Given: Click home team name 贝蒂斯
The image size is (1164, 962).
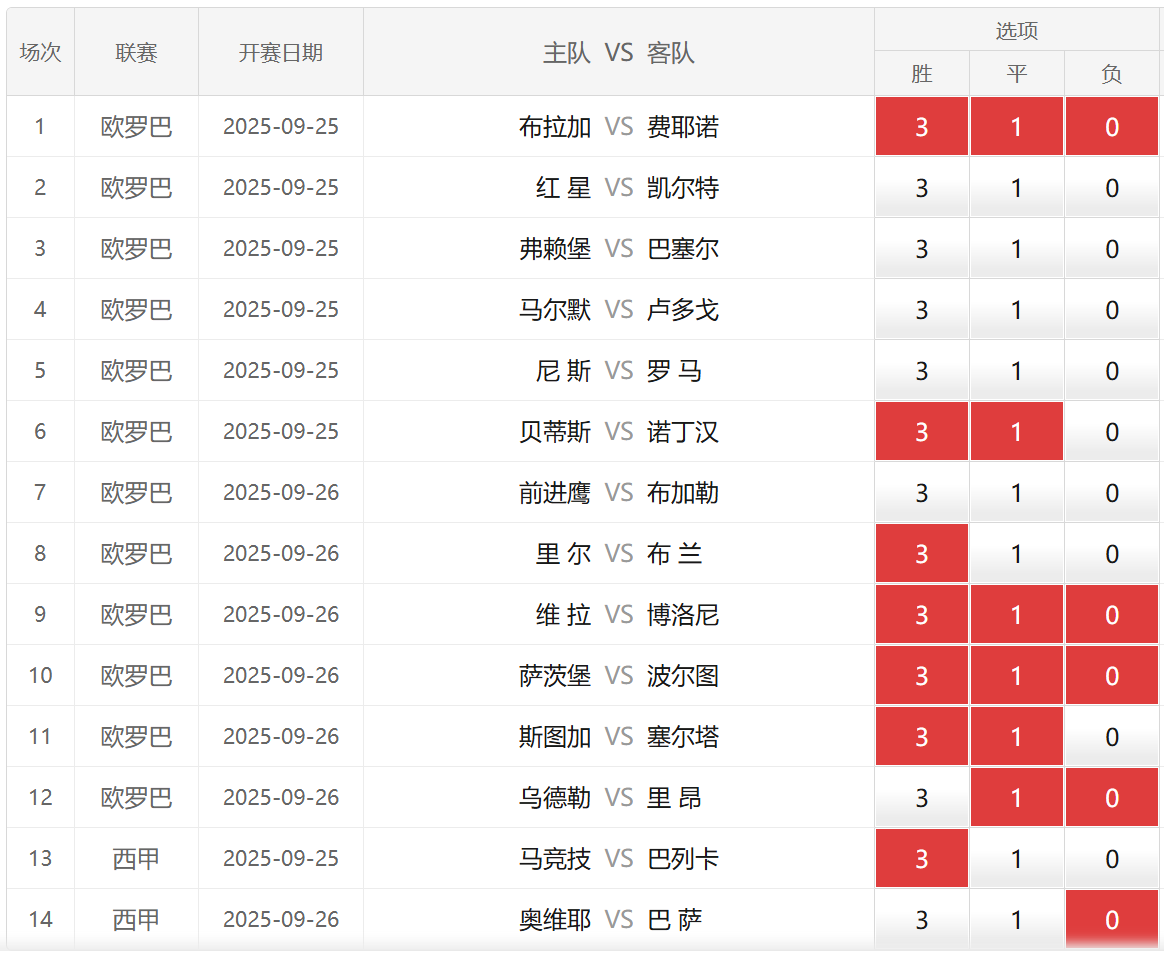Looking at the screenshot, I should click(x=555, y=432).
